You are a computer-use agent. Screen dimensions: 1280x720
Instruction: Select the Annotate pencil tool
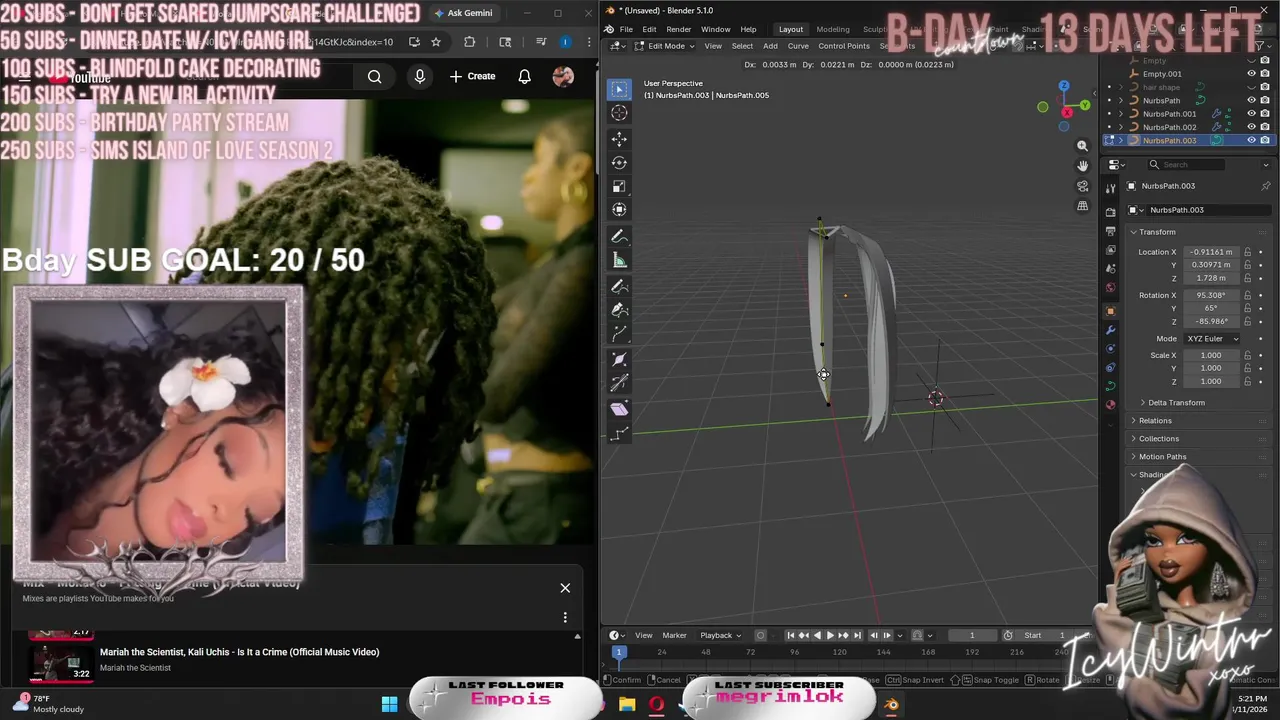[x=619, y=237]
